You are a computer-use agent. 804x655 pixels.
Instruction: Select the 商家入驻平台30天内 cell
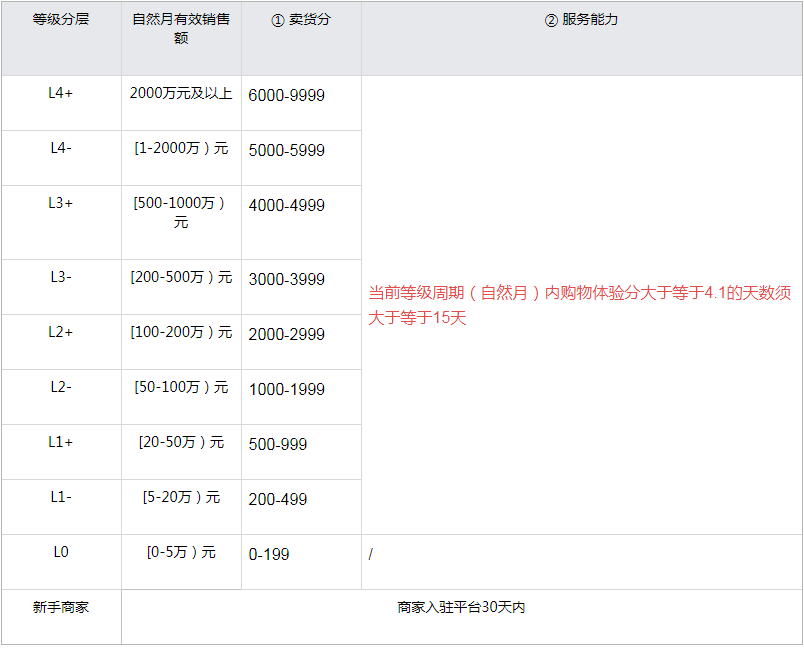tap(461, 607)
